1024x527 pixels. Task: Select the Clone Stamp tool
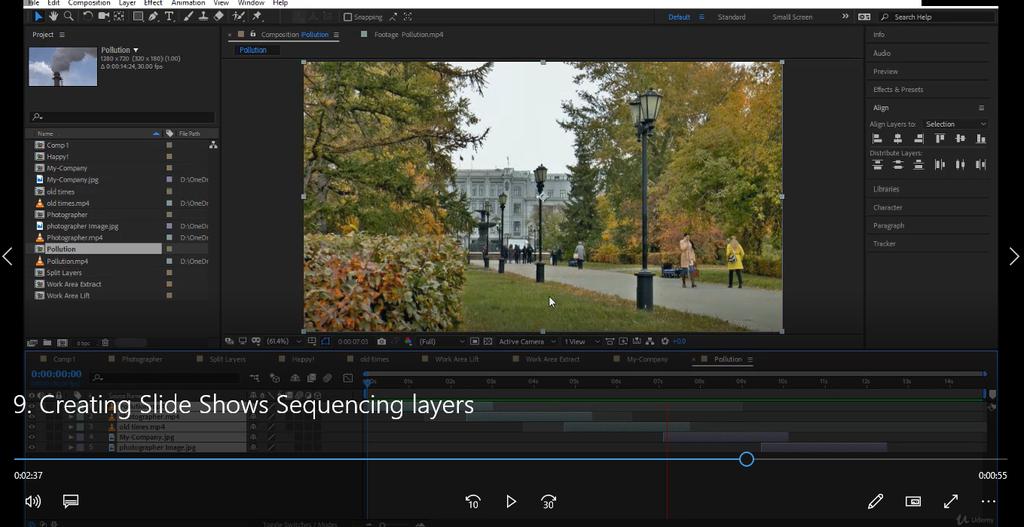click(x=203, y=16)
